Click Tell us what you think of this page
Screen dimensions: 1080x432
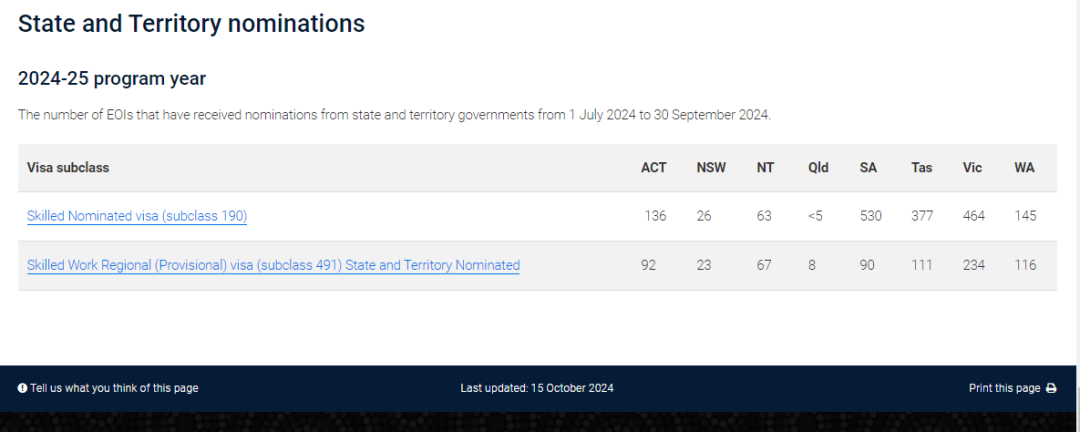point(114,388)
